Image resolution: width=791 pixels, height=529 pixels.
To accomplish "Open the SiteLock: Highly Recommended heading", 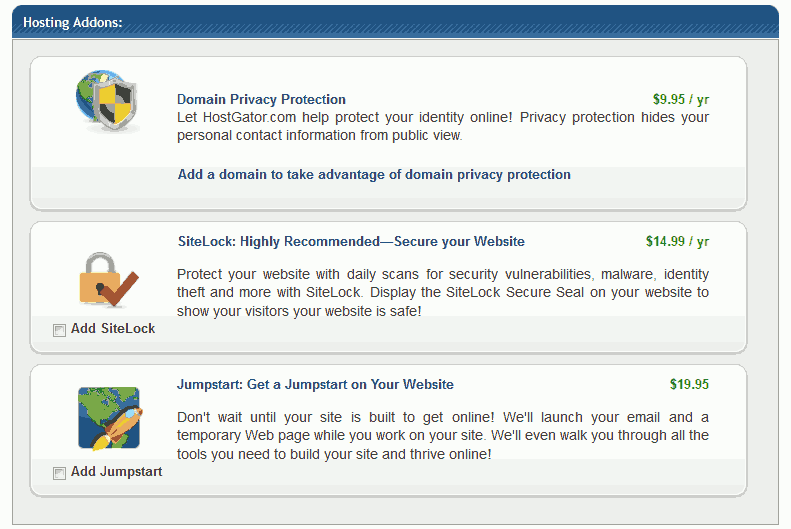I will tap(351, 242).
